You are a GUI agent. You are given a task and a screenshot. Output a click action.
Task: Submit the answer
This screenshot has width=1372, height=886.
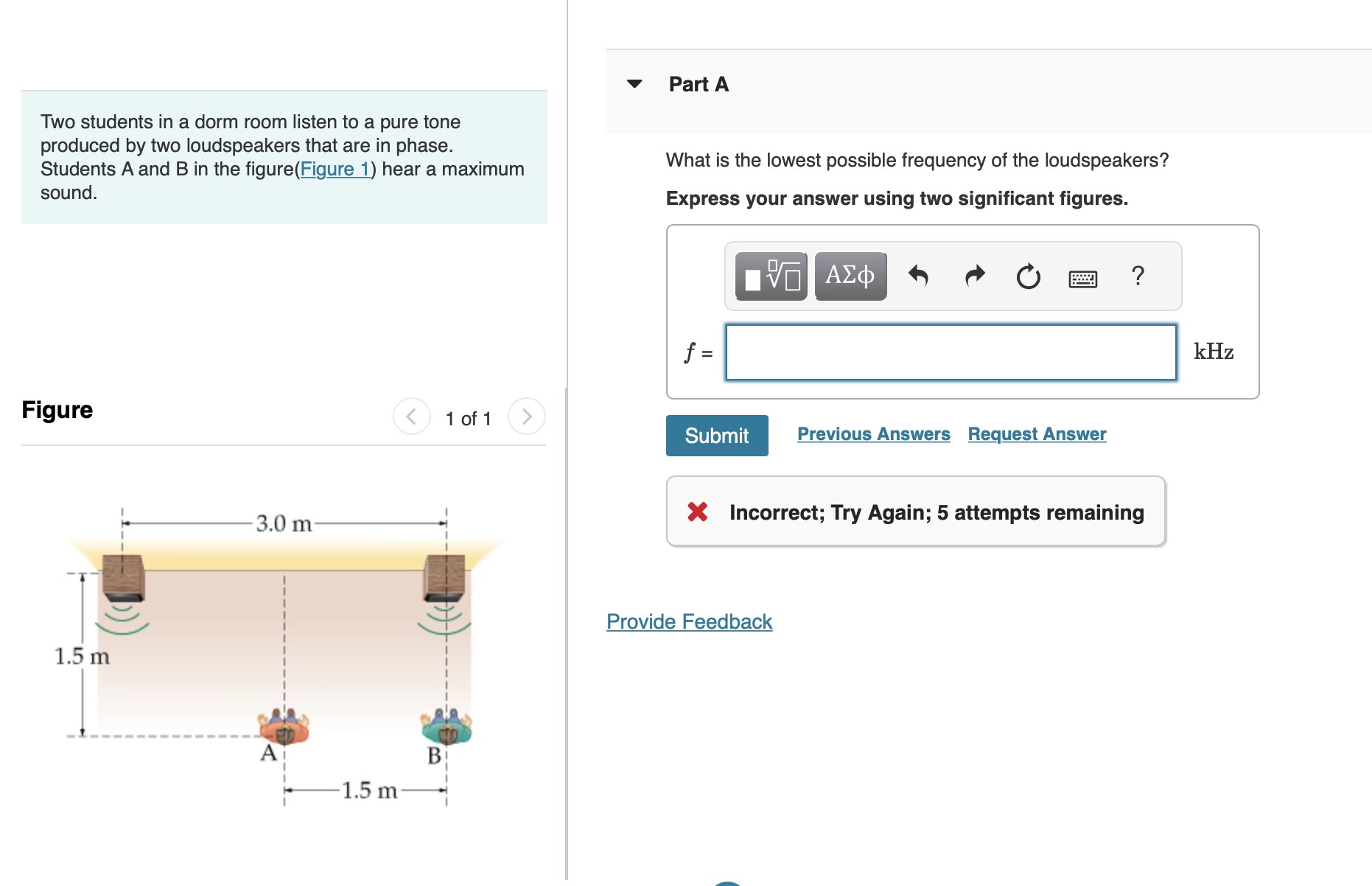[x=715, y=435]
